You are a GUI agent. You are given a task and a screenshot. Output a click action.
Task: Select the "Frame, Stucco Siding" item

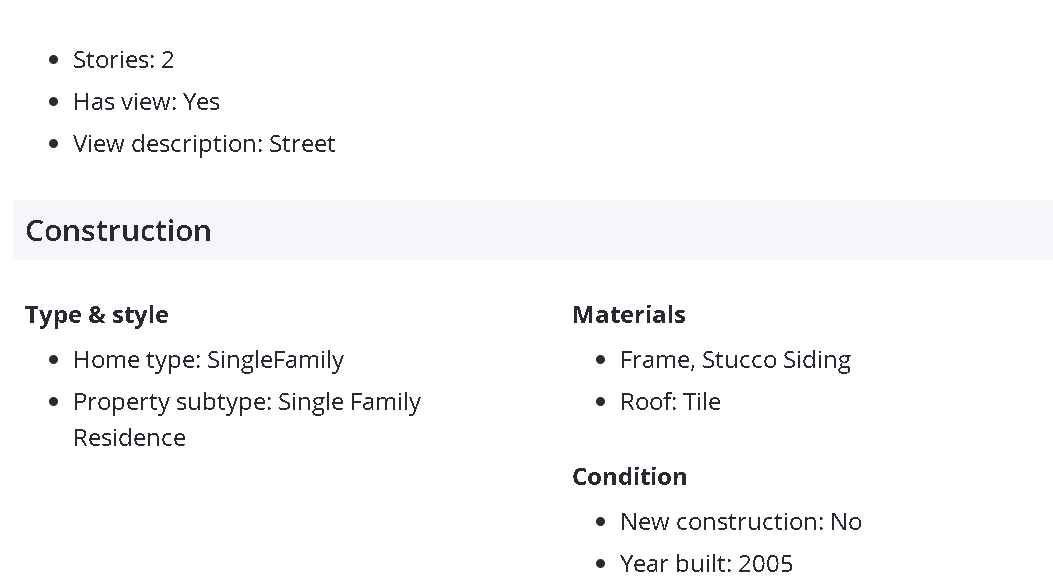(735, 360)
